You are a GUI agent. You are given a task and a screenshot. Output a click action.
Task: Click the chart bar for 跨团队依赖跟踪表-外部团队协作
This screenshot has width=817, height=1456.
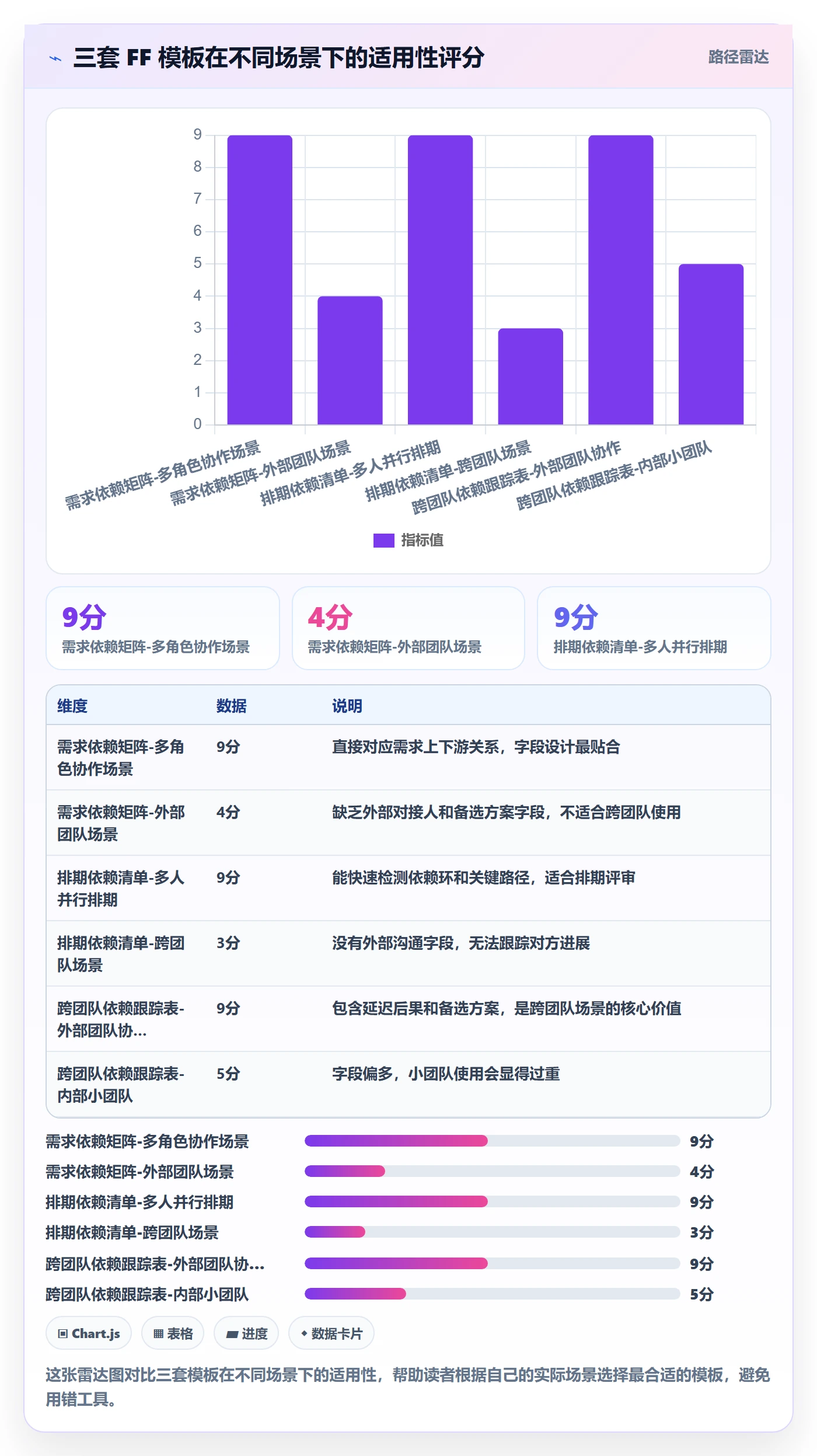[x=621, y=280]
